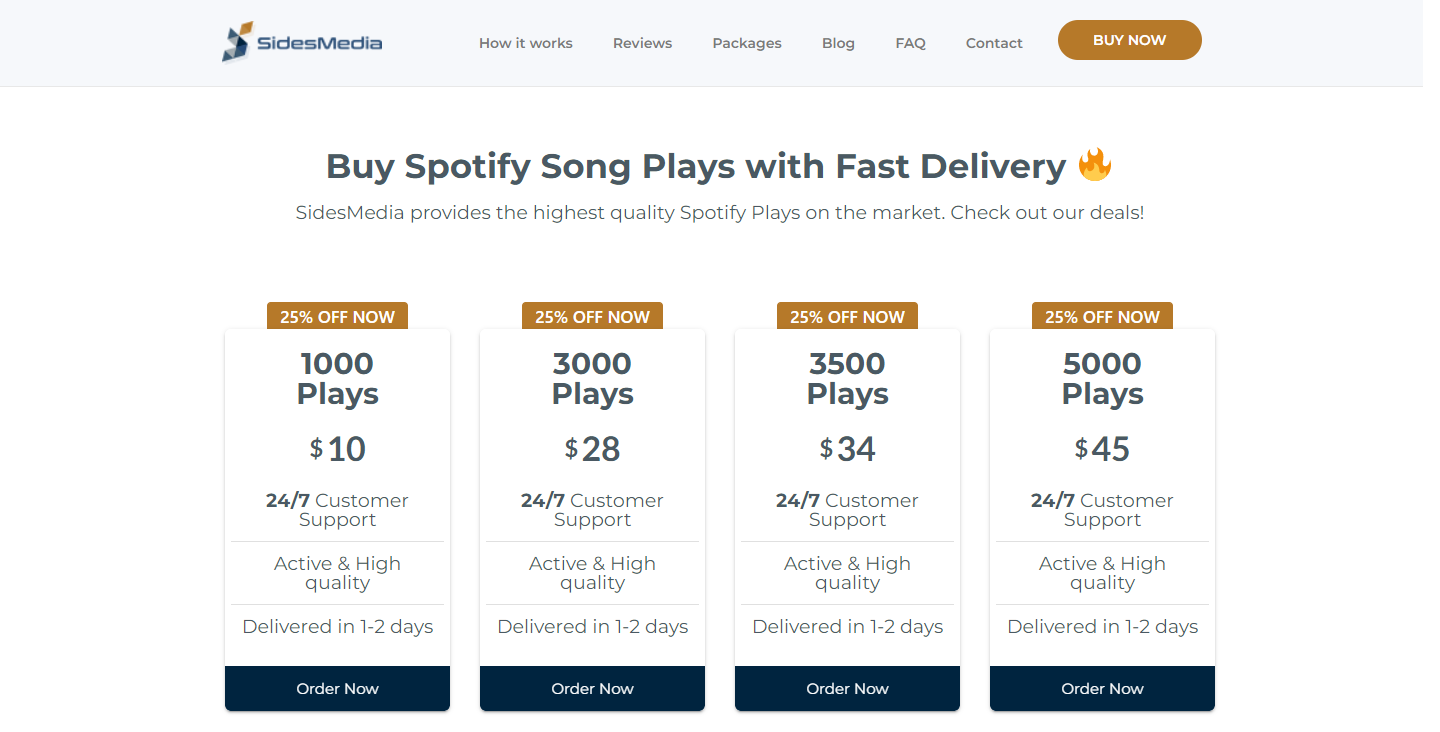
Task: Click the 25% OFF badge above 5000 Plays
Action: (x=1102, y=316)
